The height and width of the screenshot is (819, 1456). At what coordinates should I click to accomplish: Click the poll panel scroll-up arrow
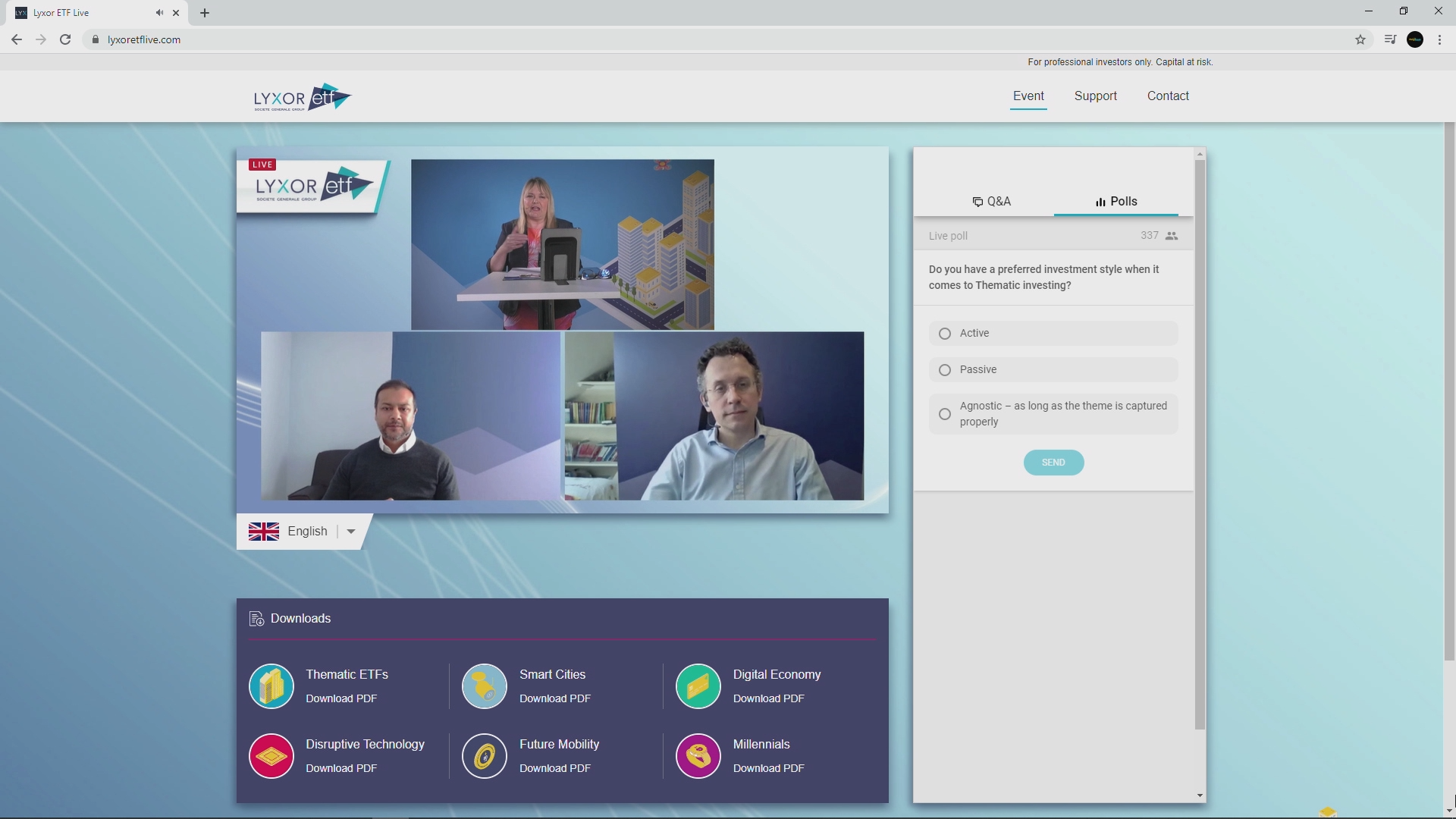pyautogui.click(x=1200, y=155)
